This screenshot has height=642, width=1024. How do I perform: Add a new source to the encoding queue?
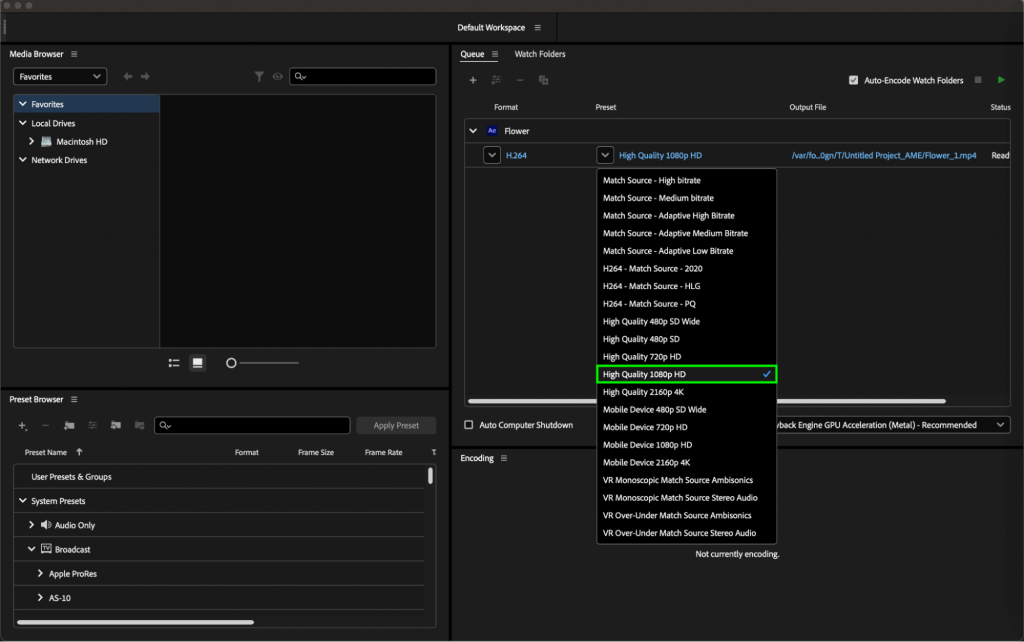click(473, 79)
